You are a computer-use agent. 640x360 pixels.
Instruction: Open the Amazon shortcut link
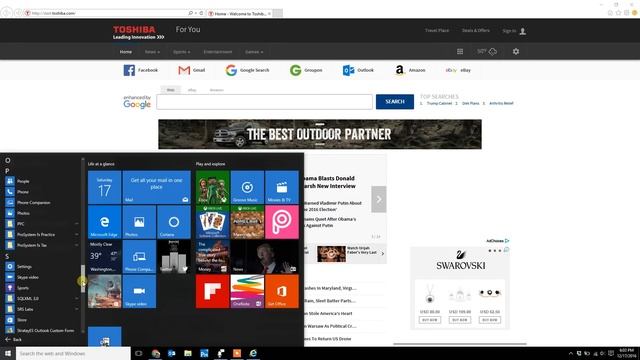[x=410, y=70]
